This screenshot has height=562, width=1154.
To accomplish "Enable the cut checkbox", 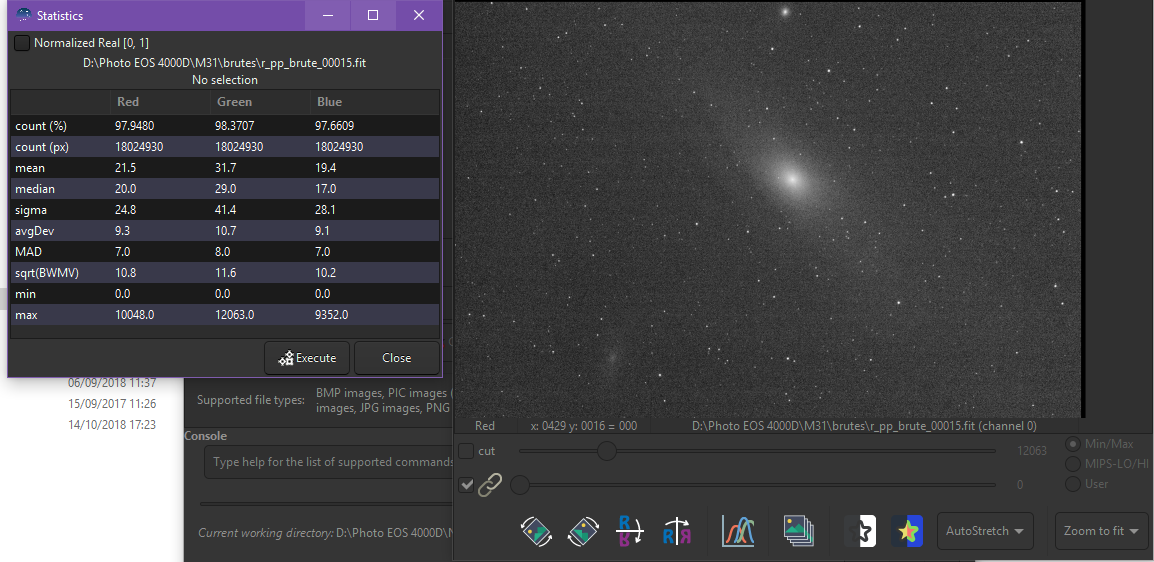I will (x=466, y=451).
